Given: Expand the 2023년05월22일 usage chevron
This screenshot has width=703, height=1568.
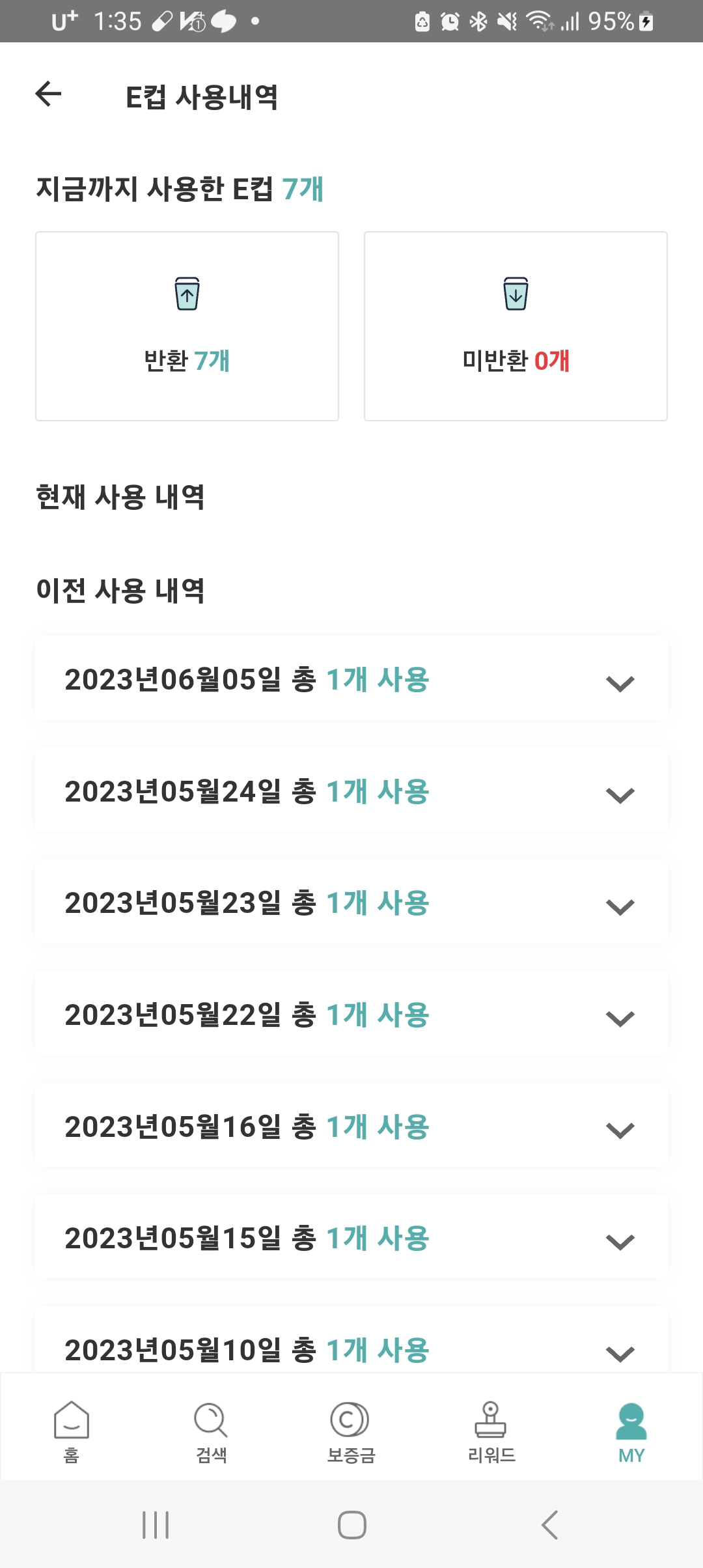Looking at the screenshot, I should (x=620, y=1018).
